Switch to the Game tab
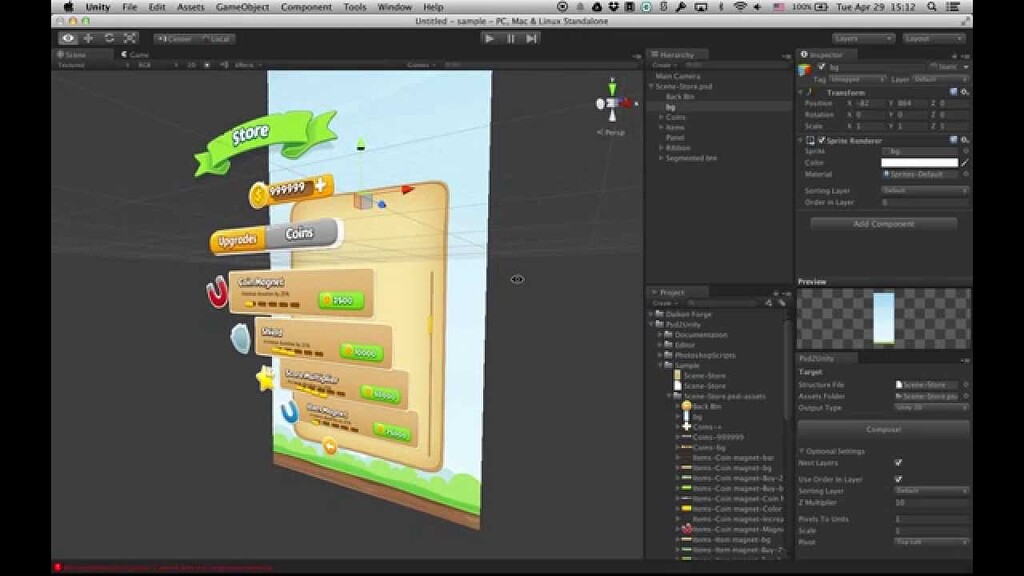This screenshot has width=1024, height=576. tap(133, 54)
